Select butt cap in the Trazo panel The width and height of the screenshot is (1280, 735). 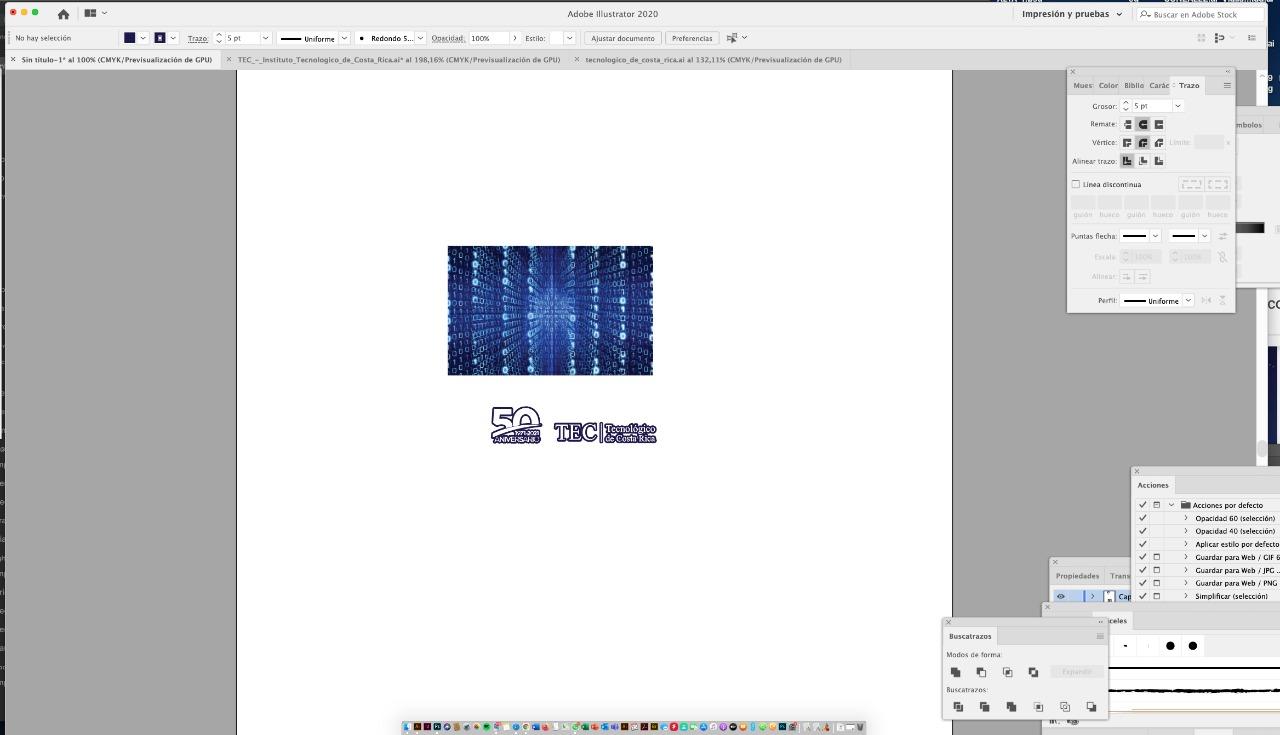[1127, 124]
